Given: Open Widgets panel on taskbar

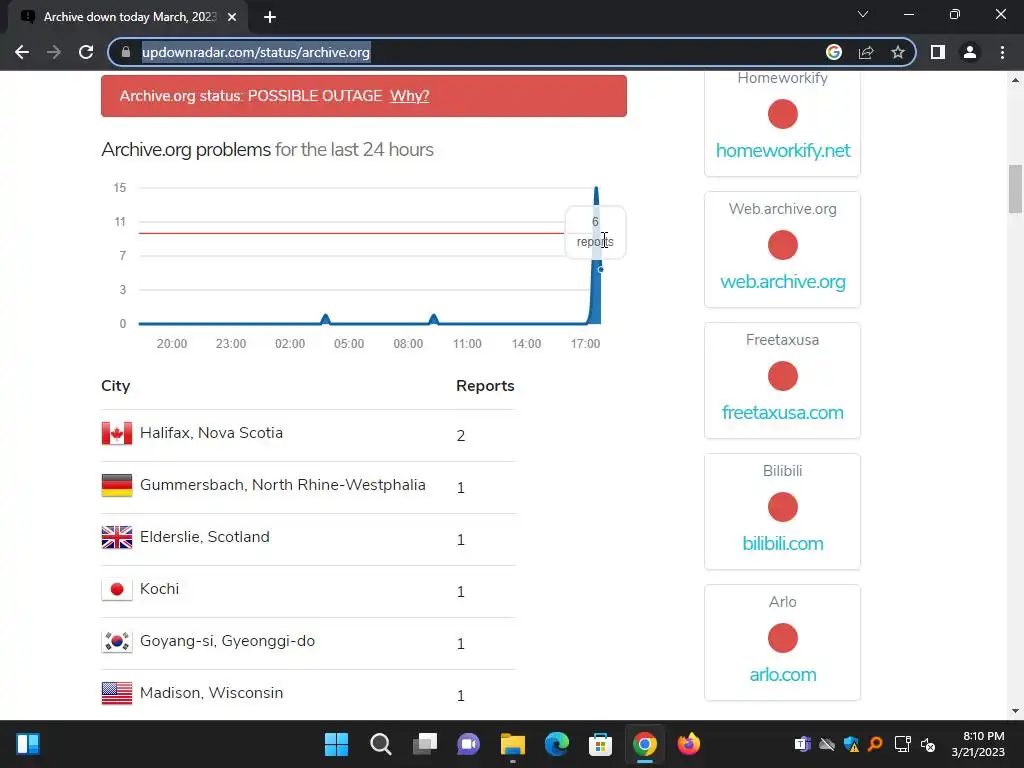Looking at the screenshot, I should point(28,744).
